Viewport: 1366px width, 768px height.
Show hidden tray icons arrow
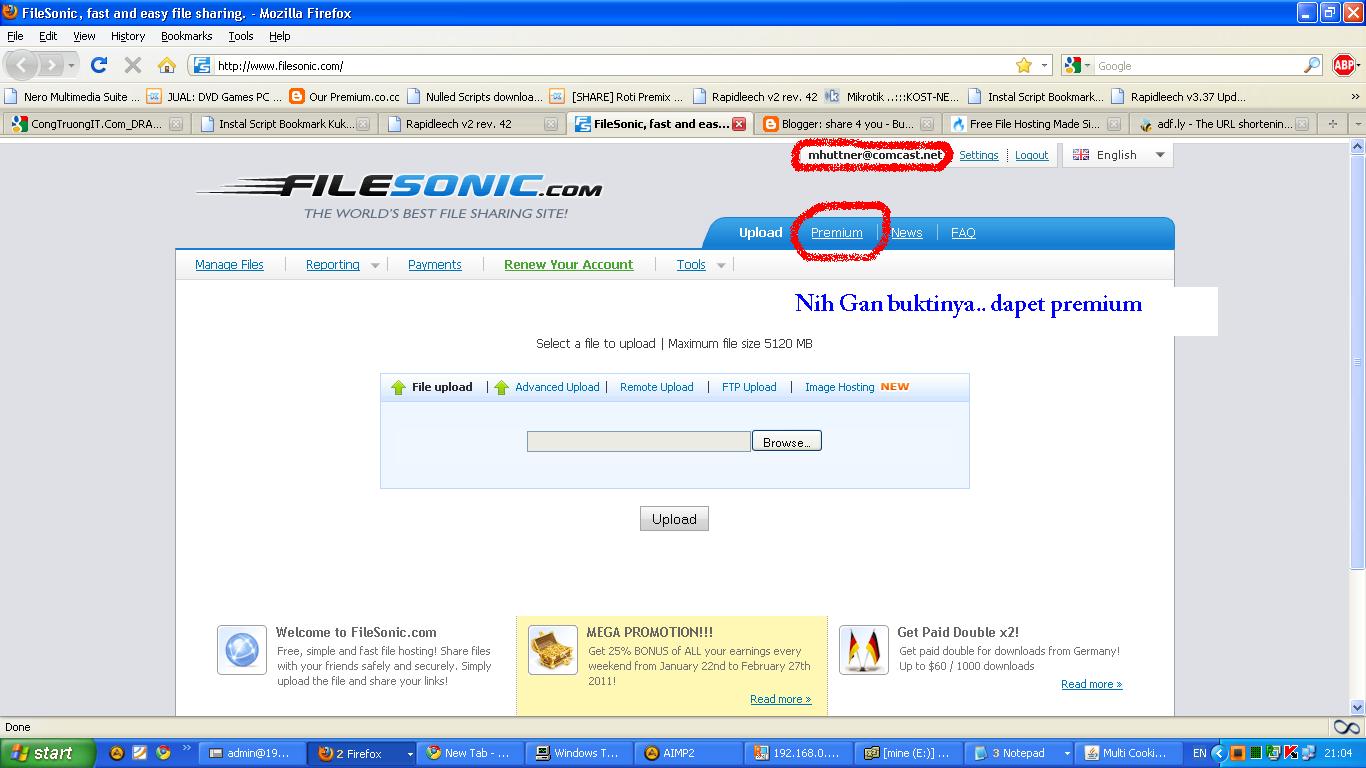[1219, 753]
